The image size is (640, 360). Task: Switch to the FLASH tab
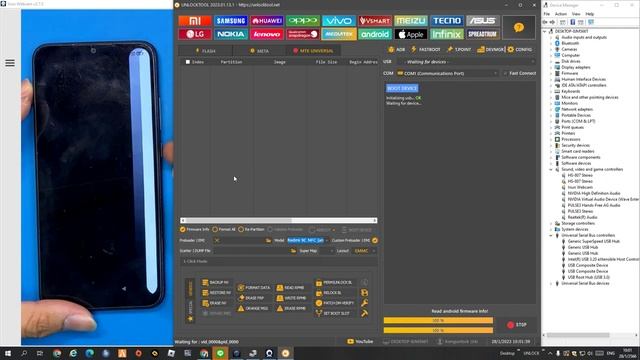click(206, 51)
